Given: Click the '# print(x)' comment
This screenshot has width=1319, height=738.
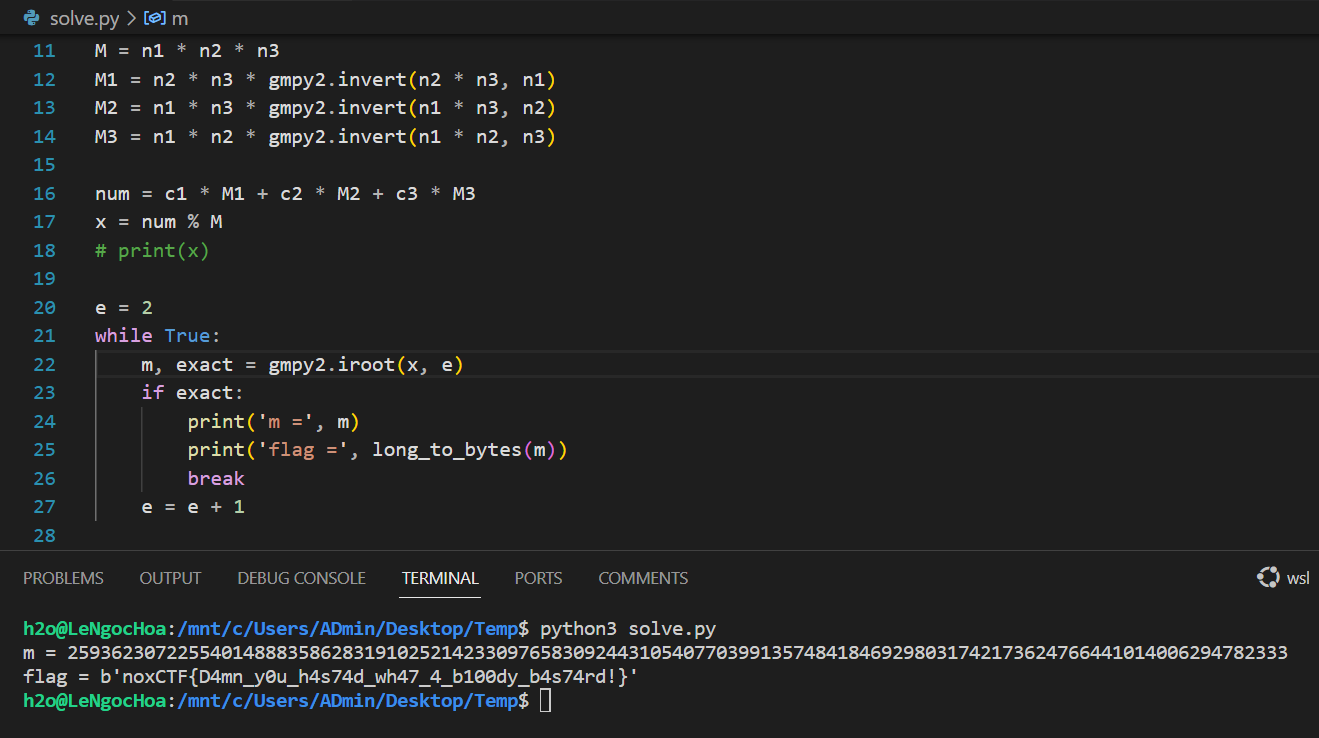Looking at the screenshot, I should point(152,250).
